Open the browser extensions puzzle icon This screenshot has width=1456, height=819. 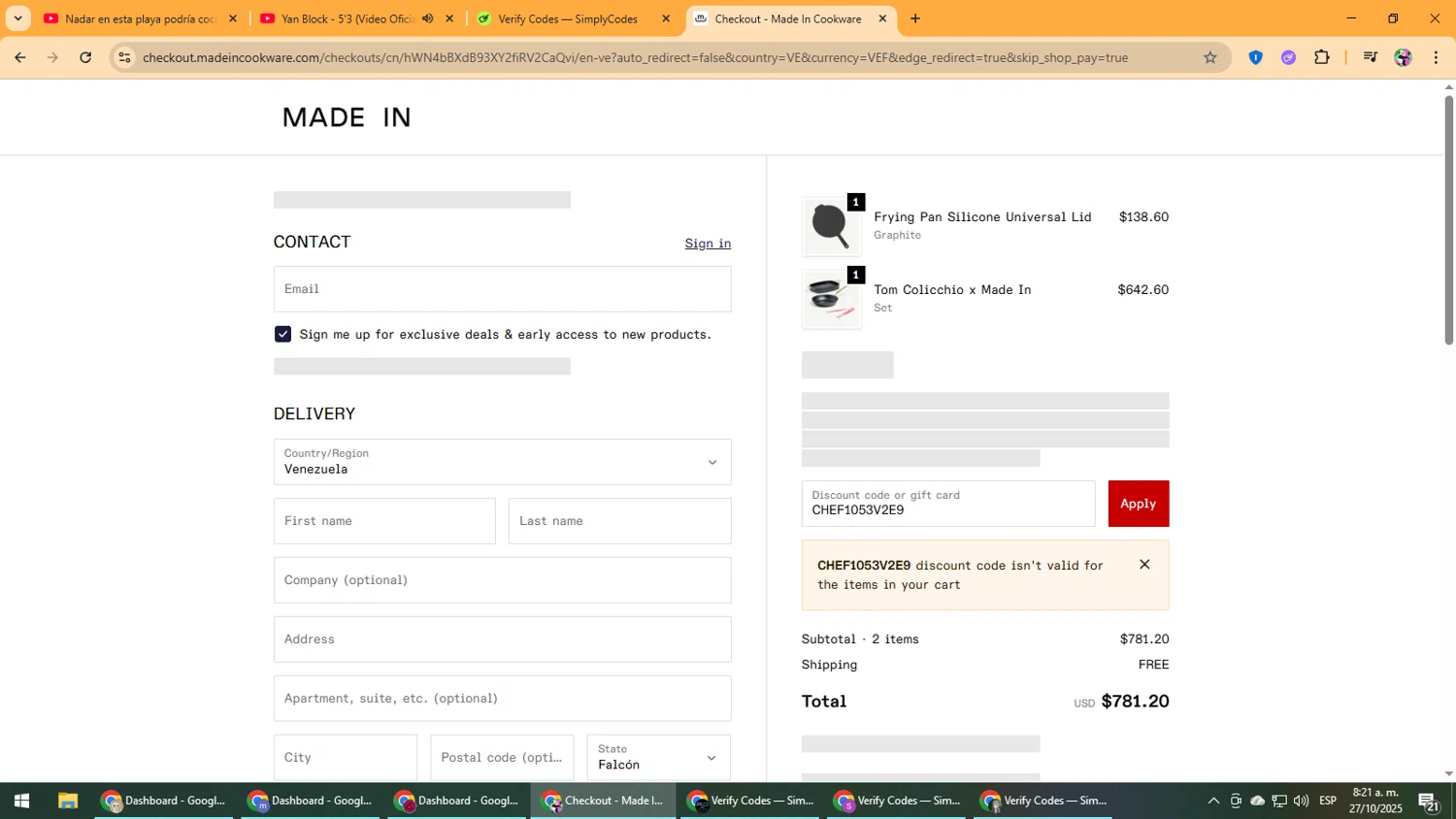tap(1321, 57)
